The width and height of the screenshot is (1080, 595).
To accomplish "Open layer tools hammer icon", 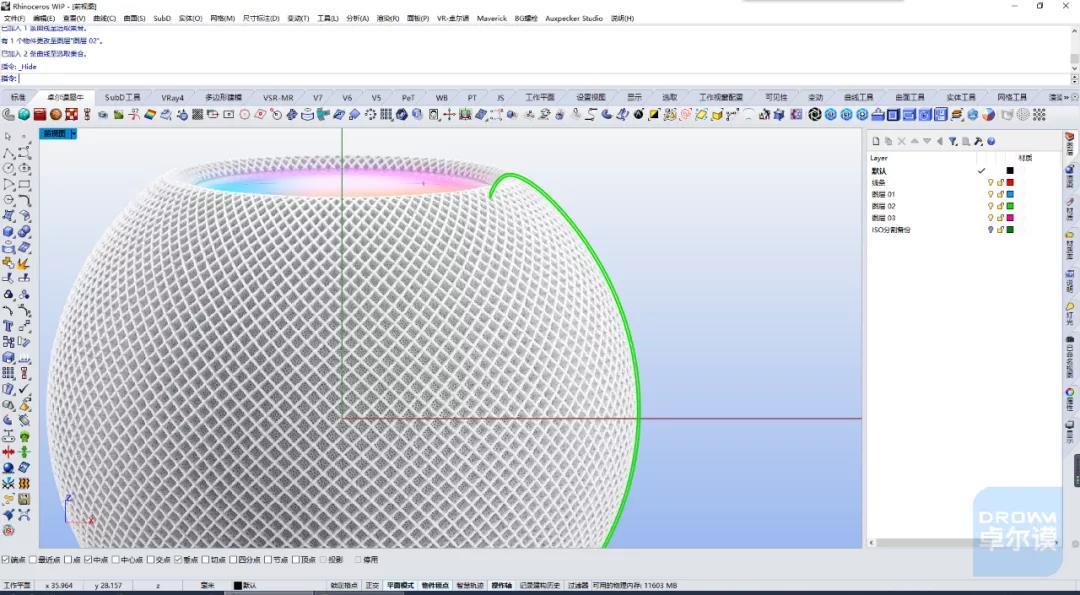I will point(978,141).
